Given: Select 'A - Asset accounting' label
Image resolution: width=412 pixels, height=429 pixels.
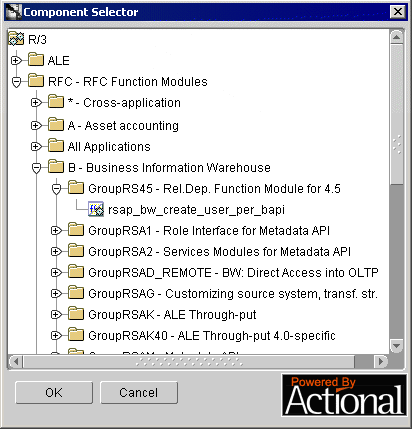Looking at the screenshot, I should click(123, 126).
